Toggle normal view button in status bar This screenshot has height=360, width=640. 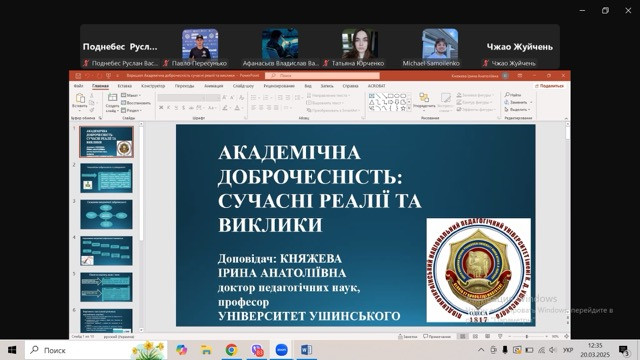point(462,337)
